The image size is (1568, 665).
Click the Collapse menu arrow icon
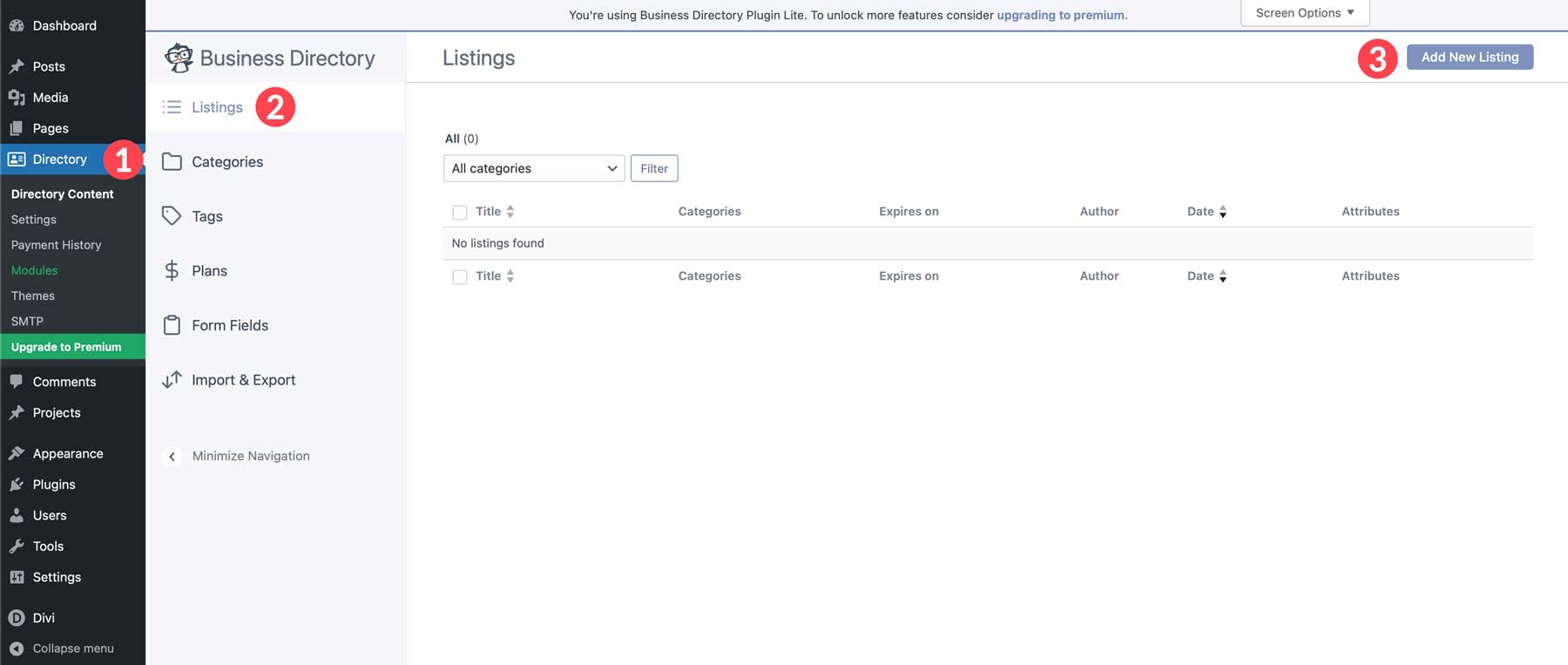[x=17, y=648]
